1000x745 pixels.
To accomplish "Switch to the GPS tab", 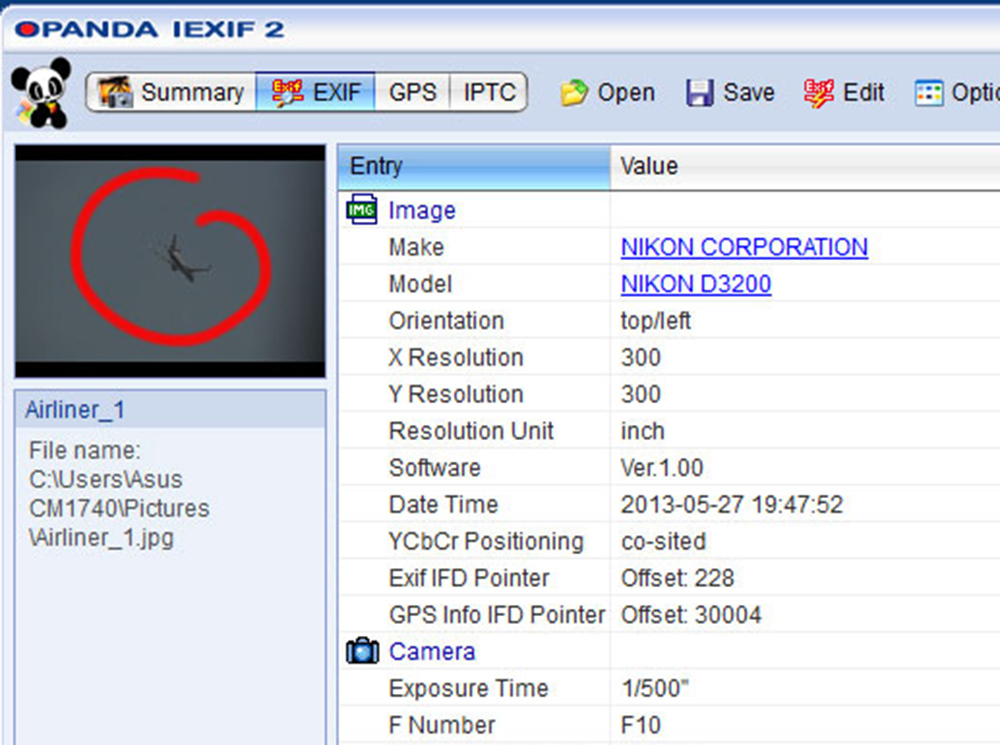I will point(412,93).
